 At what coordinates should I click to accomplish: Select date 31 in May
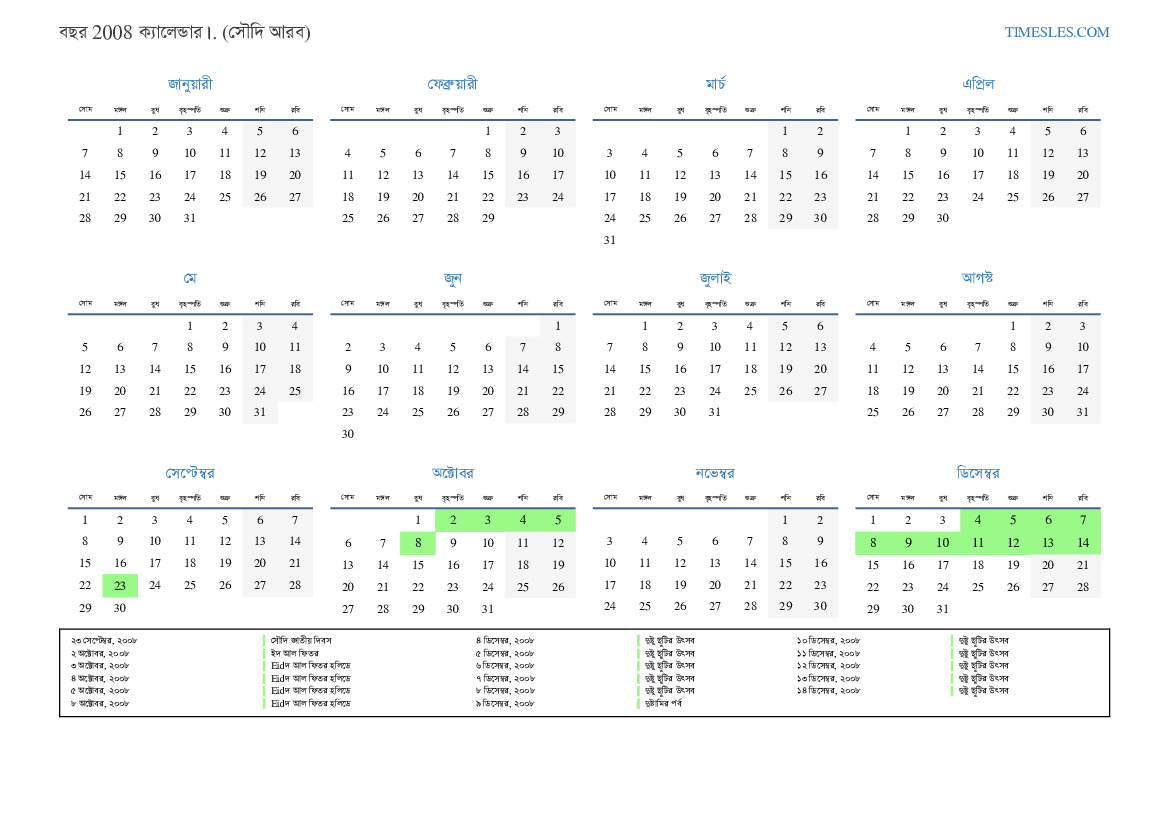[259, 412]
